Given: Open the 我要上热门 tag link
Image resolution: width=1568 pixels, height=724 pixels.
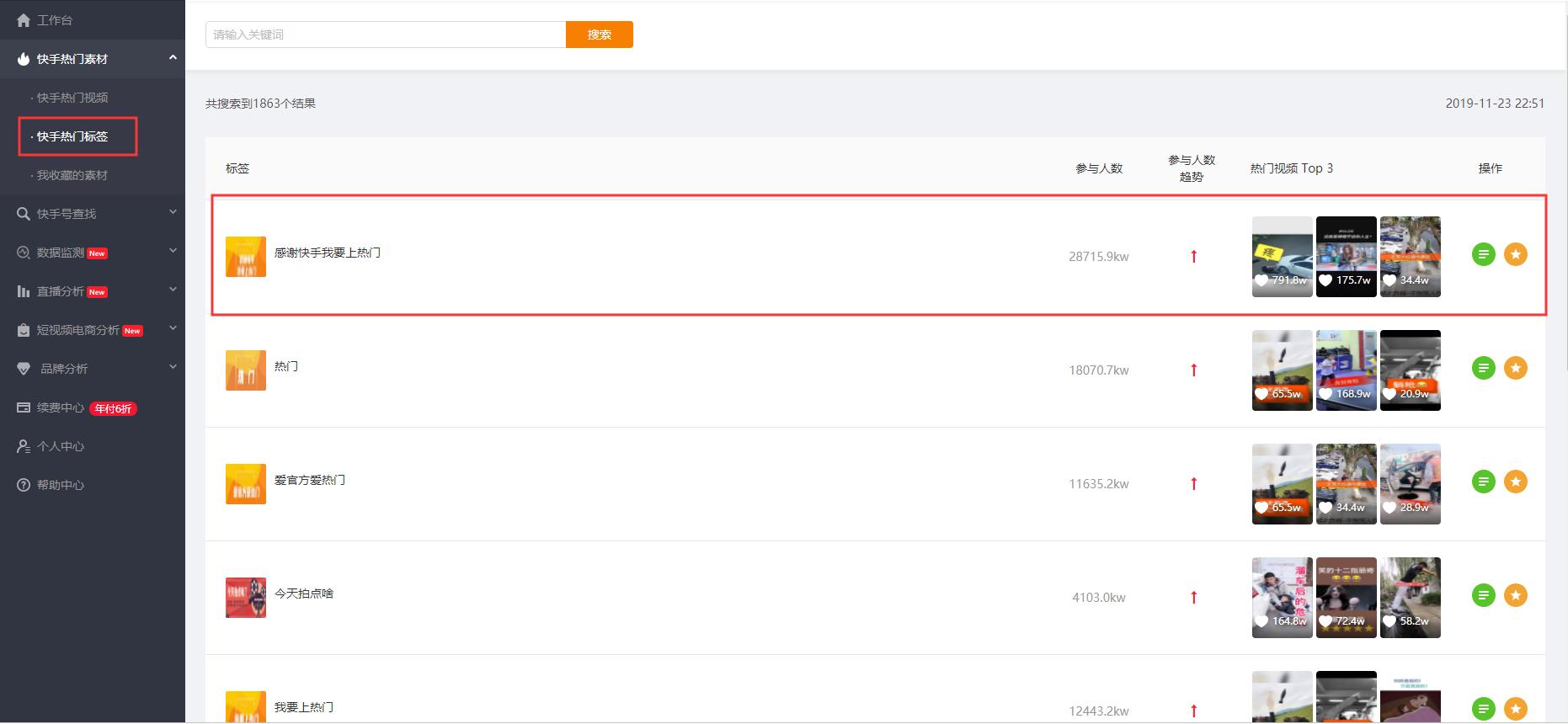Looking at the screenshot, I should [x=304, y=707].
